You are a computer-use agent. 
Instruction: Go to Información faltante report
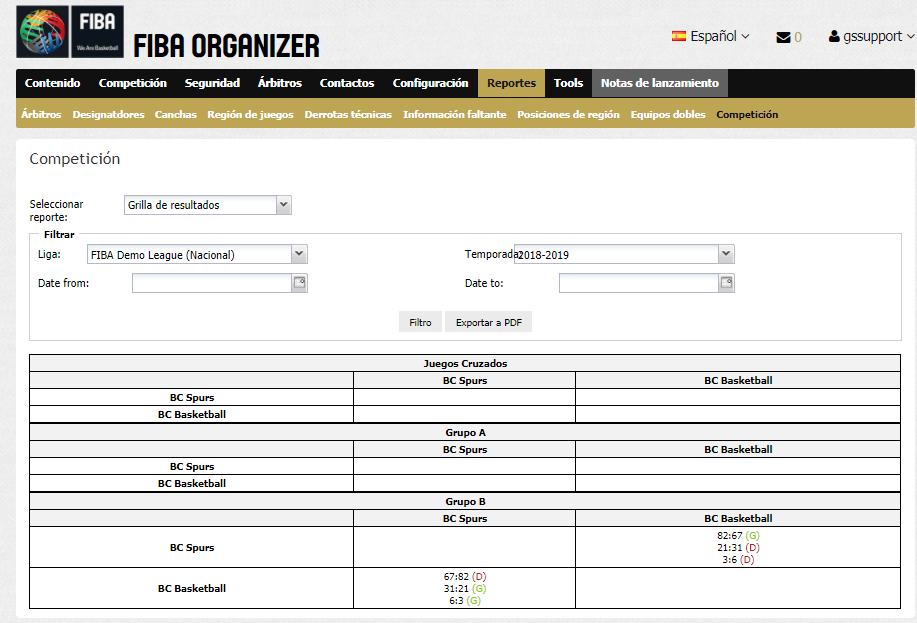454,115
